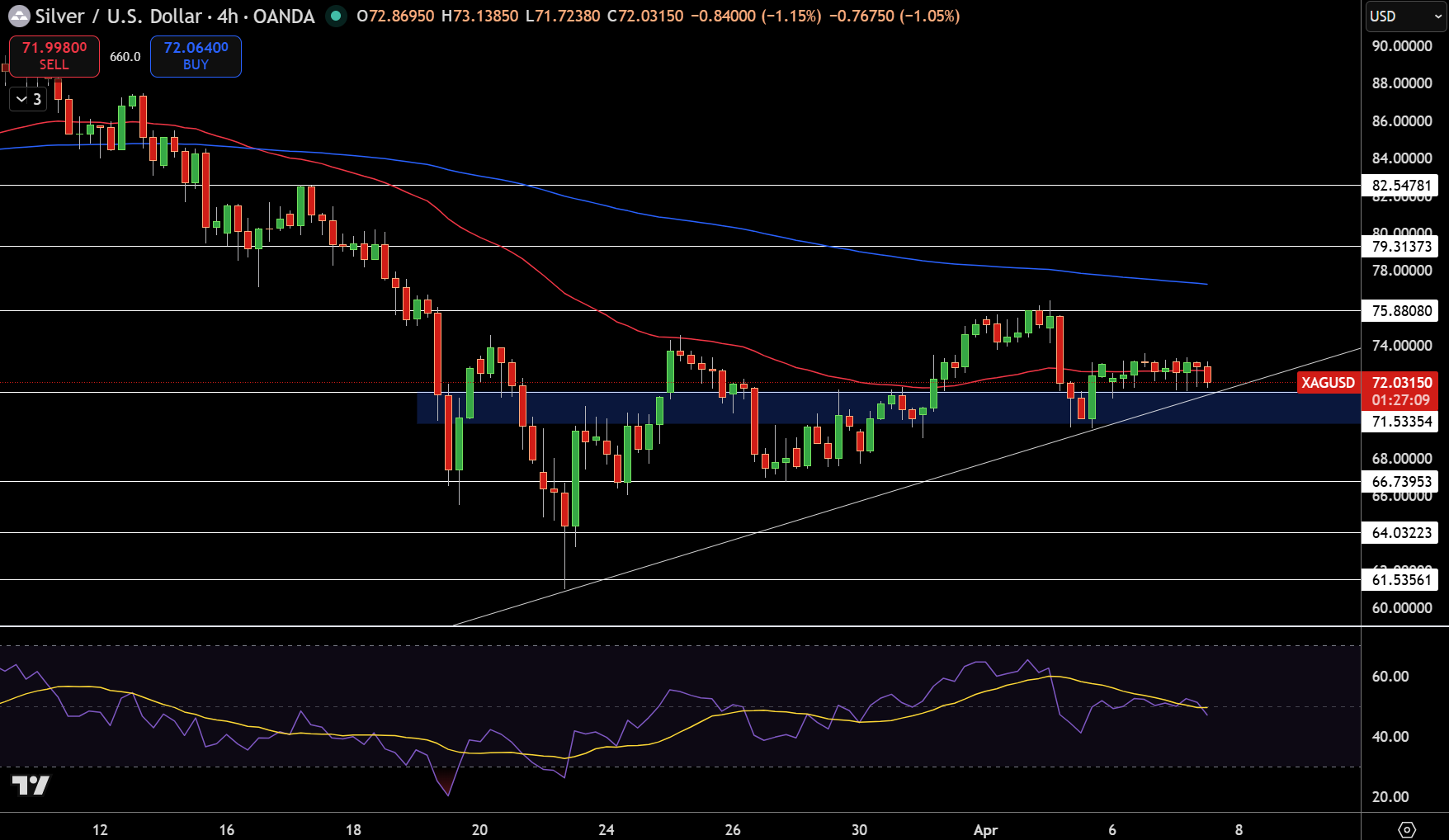Select the 64.03223 price level label
The width and height of the screenshot is (1449, 840).
(1400, 533)
